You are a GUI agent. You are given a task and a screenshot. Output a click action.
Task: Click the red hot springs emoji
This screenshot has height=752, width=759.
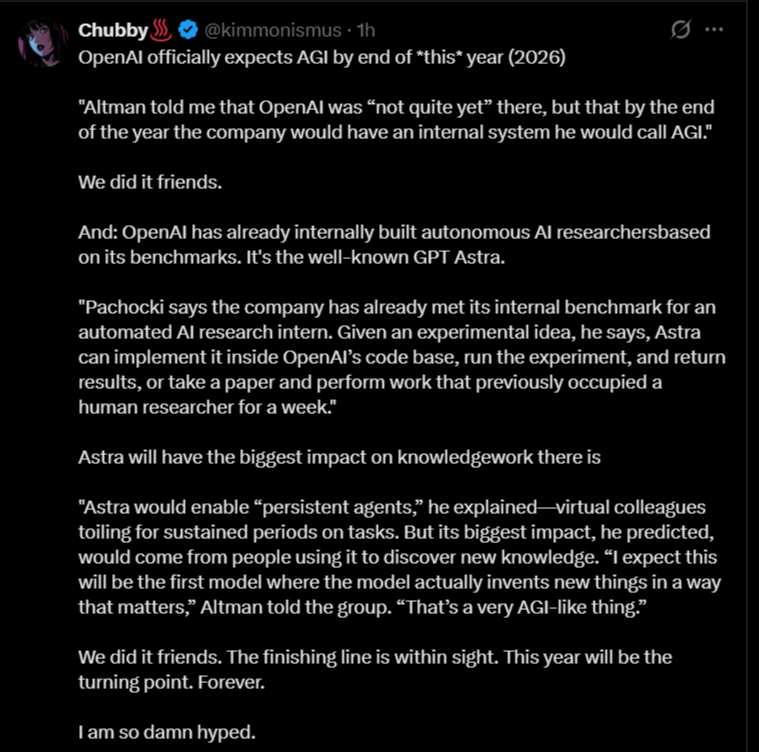click(161, 30)
